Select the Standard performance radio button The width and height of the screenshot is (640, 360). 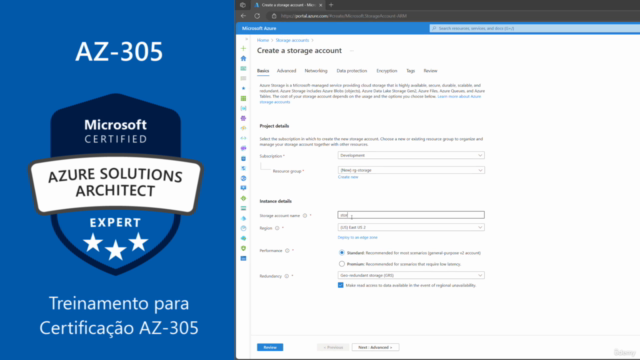(342, 253)
